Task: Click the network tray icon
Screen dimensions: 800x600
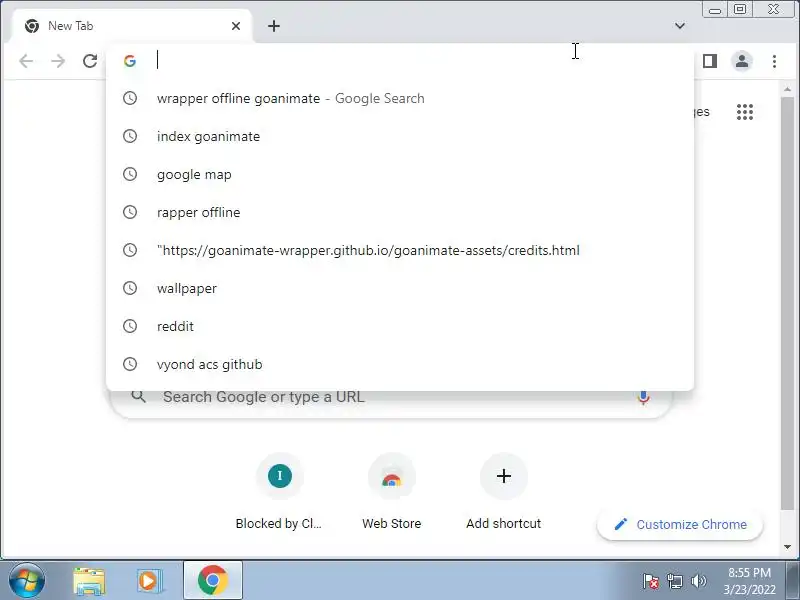Action: click(x=674, y=581)
